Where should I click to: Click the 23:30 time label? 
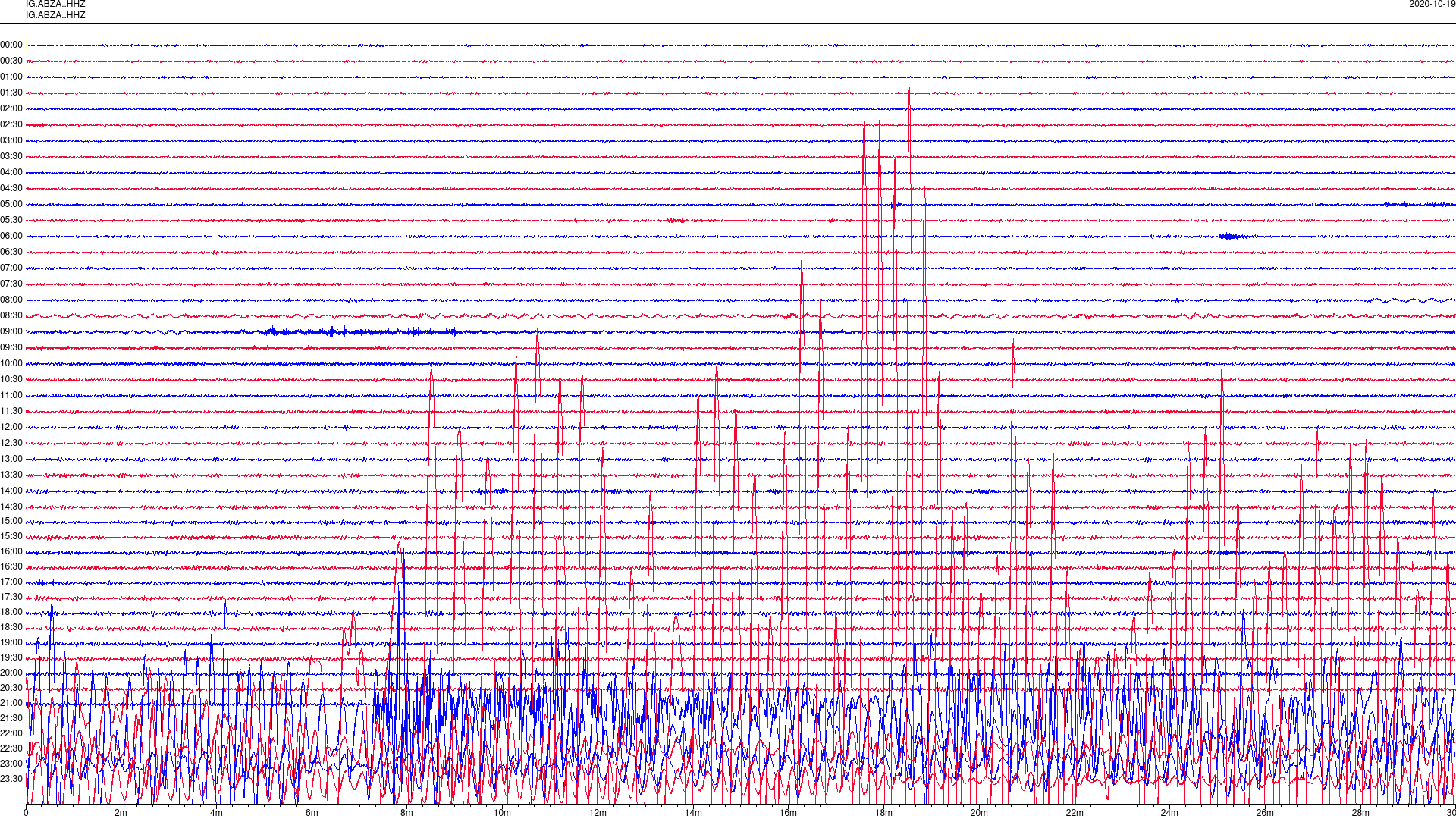click(x=11, y=780)
